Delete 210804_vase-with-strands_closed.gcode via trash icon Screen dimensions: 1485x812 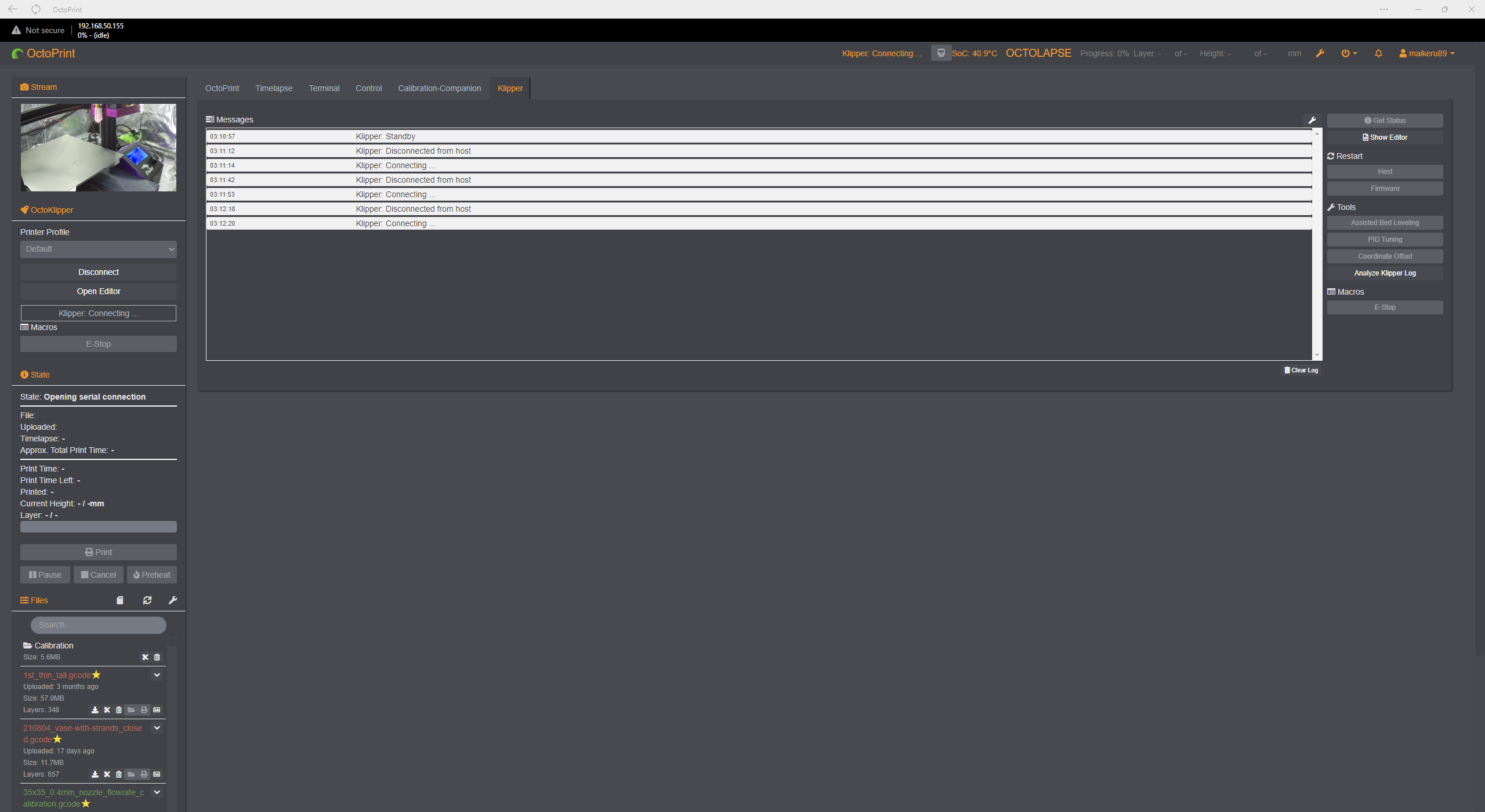pos(119,774)
